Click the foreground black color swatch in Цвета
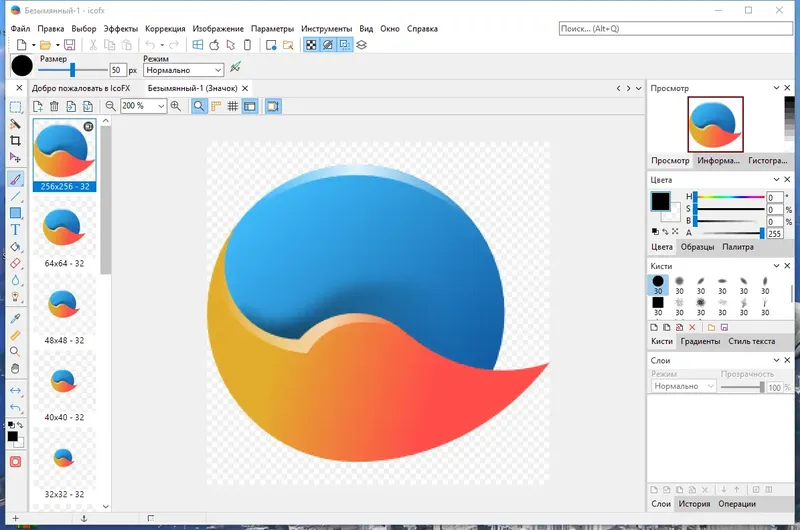Screen dimensions: 800x530 (x=660, y=202)
